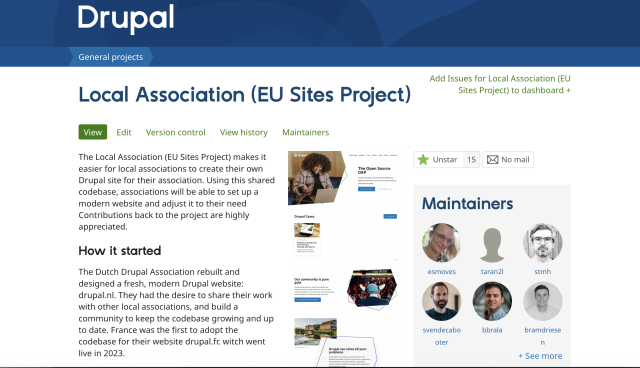Open the General projects breadcrumb
Viewport: 640px width, 368px height.
click(x=111, y=57)
